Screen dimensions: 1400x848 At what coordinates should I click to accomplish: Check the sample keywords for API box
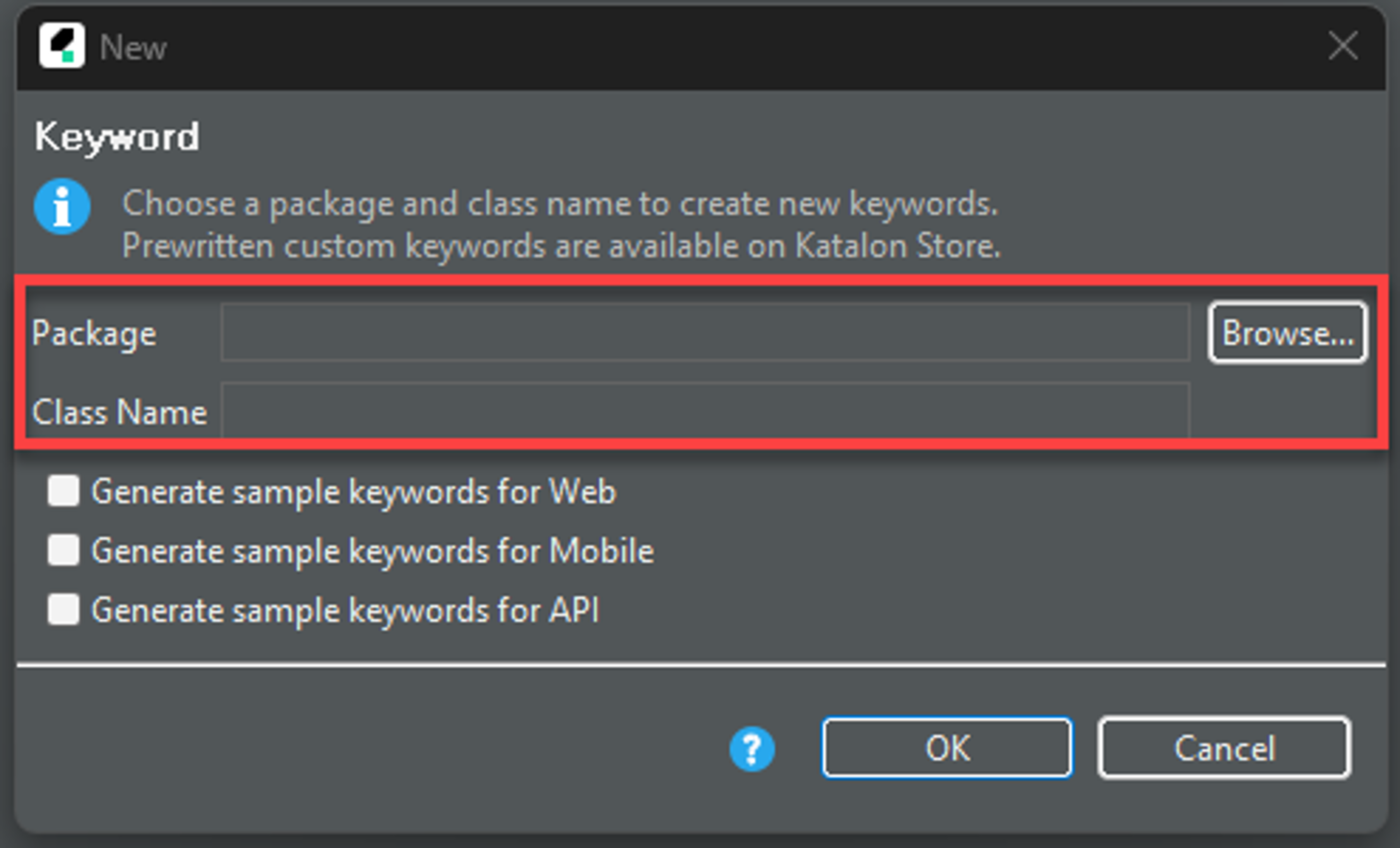tap(63, 609)
